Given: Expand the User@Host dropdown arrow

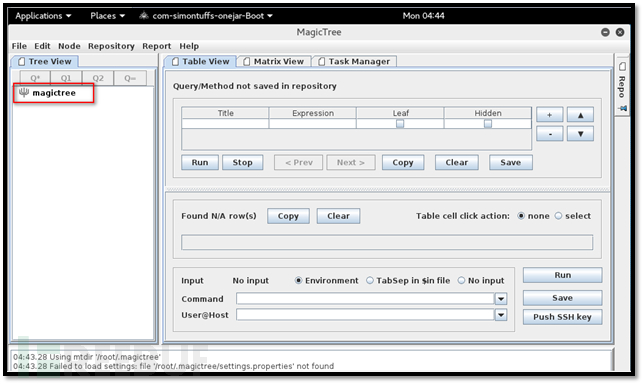Looking at the screenshot, I should (x=501, y=315).
